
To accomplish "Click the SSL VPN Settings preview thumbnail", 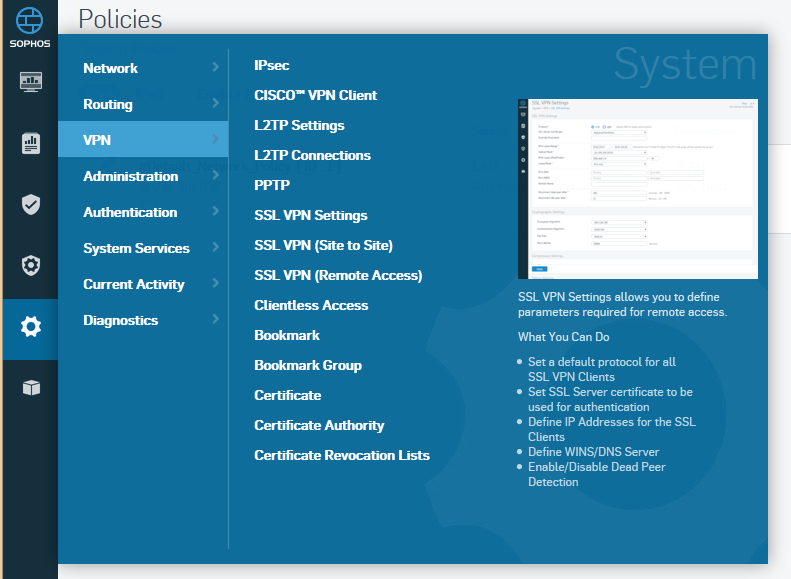I will point(638,189).
